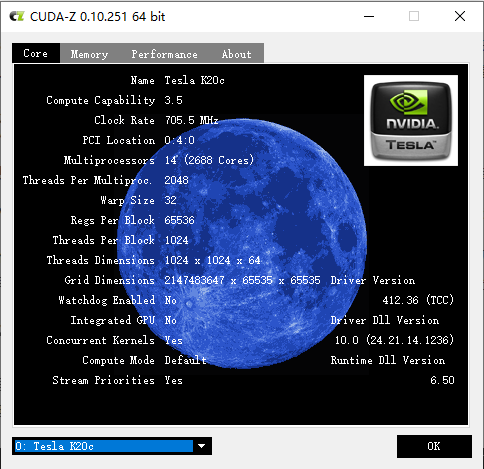Click the clock rate '705.5 MHz'
484x469 pixels.
192,120
